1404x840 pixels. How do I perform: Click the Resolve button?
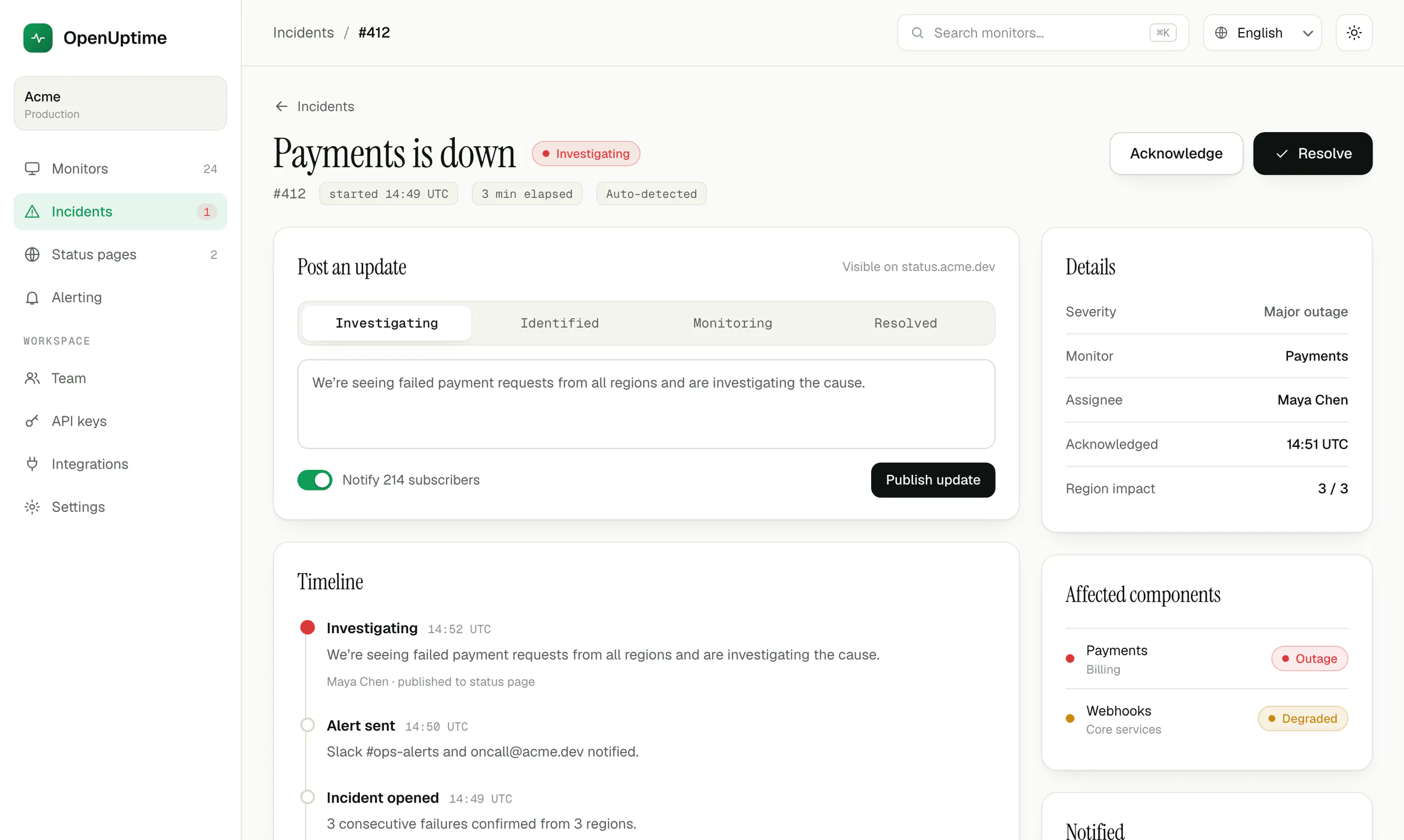[1312, 154]
